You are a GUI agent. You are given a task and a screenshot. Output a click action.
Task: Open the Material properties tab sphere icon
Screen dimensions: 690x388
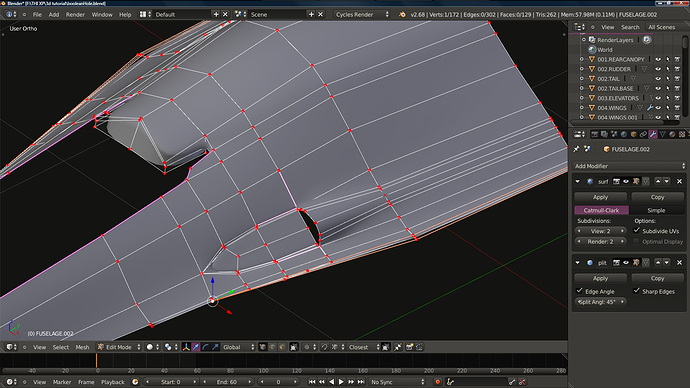tap(672, 134)
